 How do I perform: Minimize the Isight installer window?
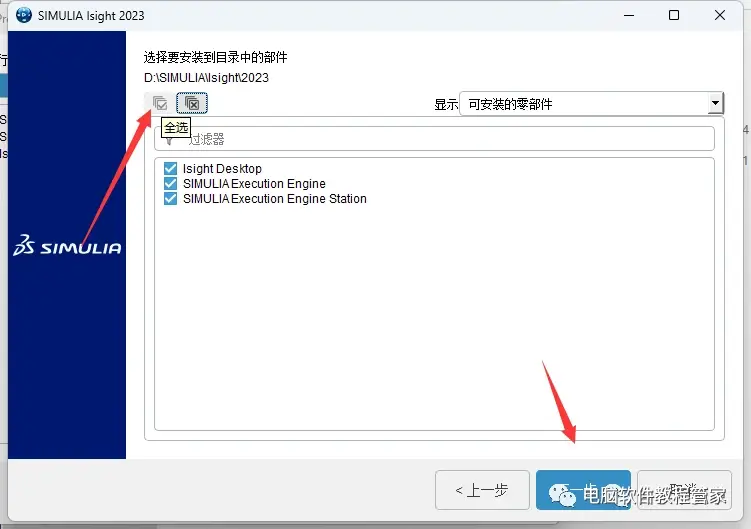point(629,15)
